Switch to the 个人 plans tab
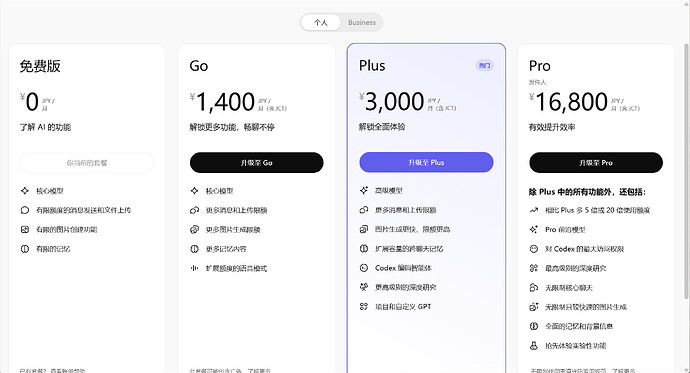 321,22
